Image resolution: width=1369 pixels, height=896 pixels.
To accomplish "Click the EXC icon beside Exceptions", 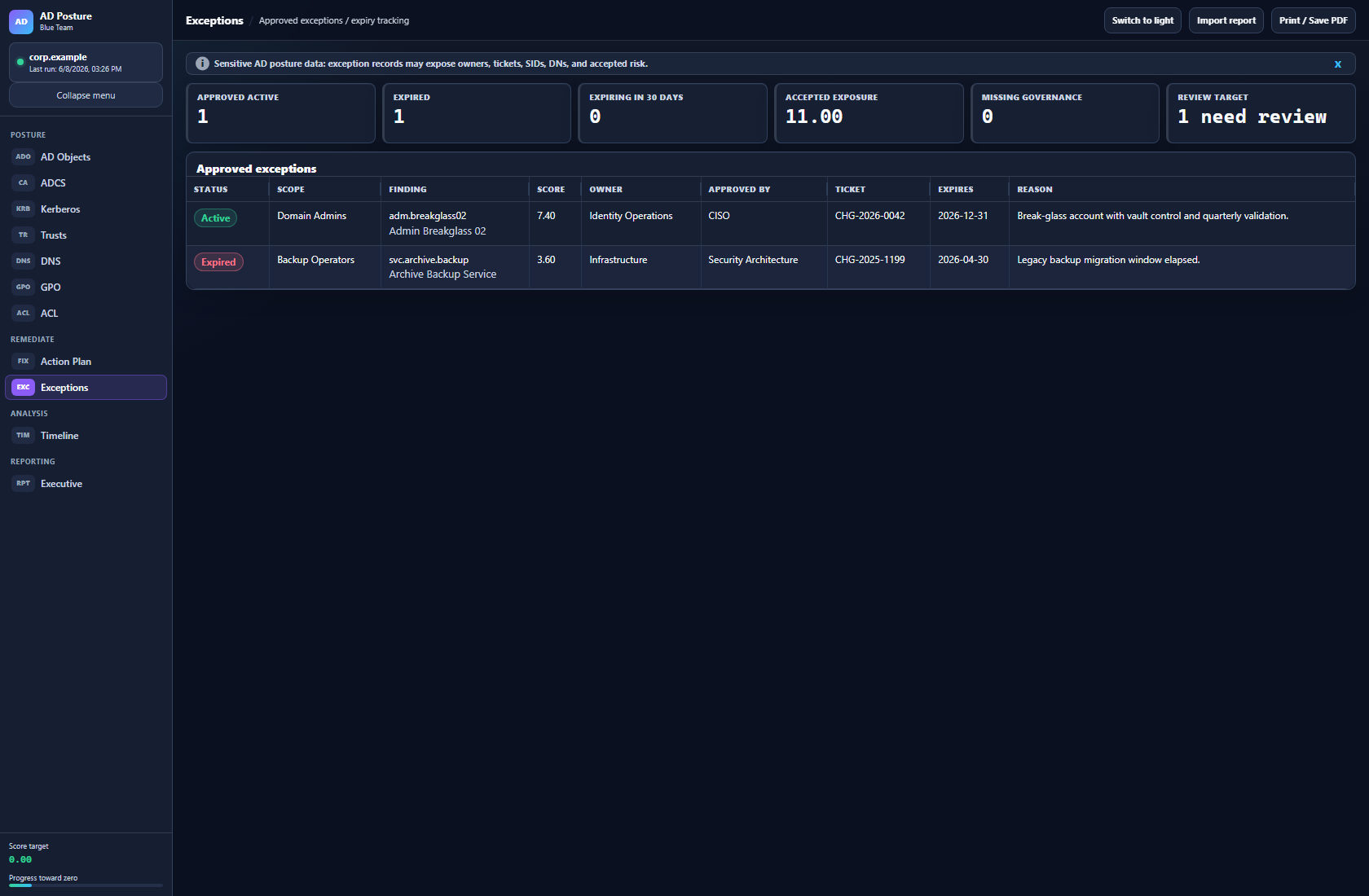I will [x=23, y=388].
